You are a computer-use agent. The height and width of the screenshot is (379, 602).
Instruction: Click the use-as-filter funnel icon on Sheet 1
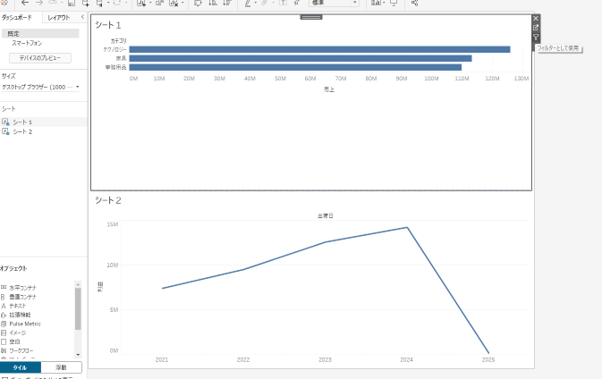point(536,37)
